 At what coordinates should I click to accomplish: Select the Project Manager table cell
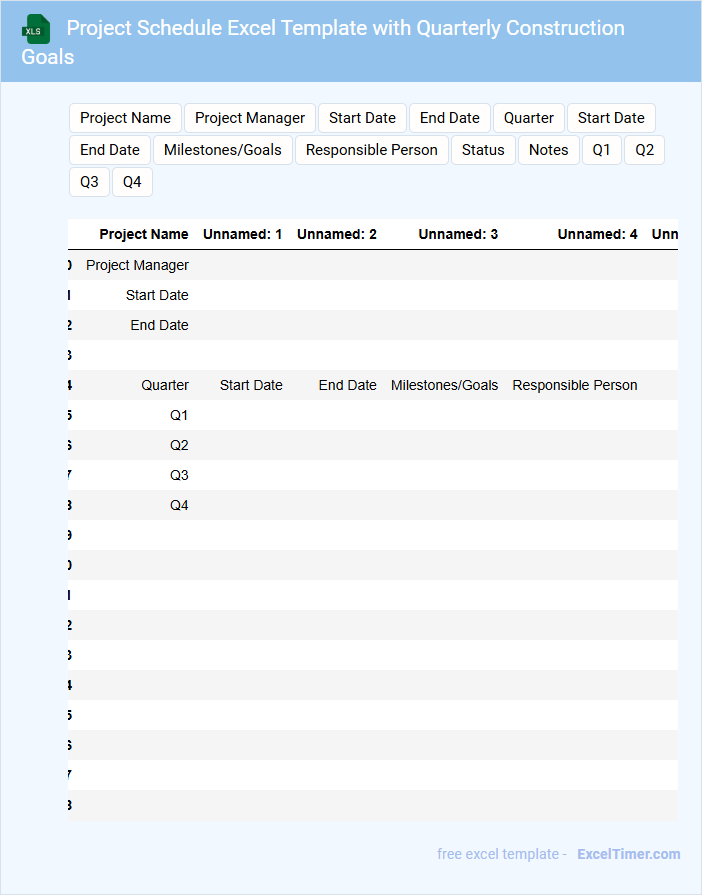click(137, 265)
